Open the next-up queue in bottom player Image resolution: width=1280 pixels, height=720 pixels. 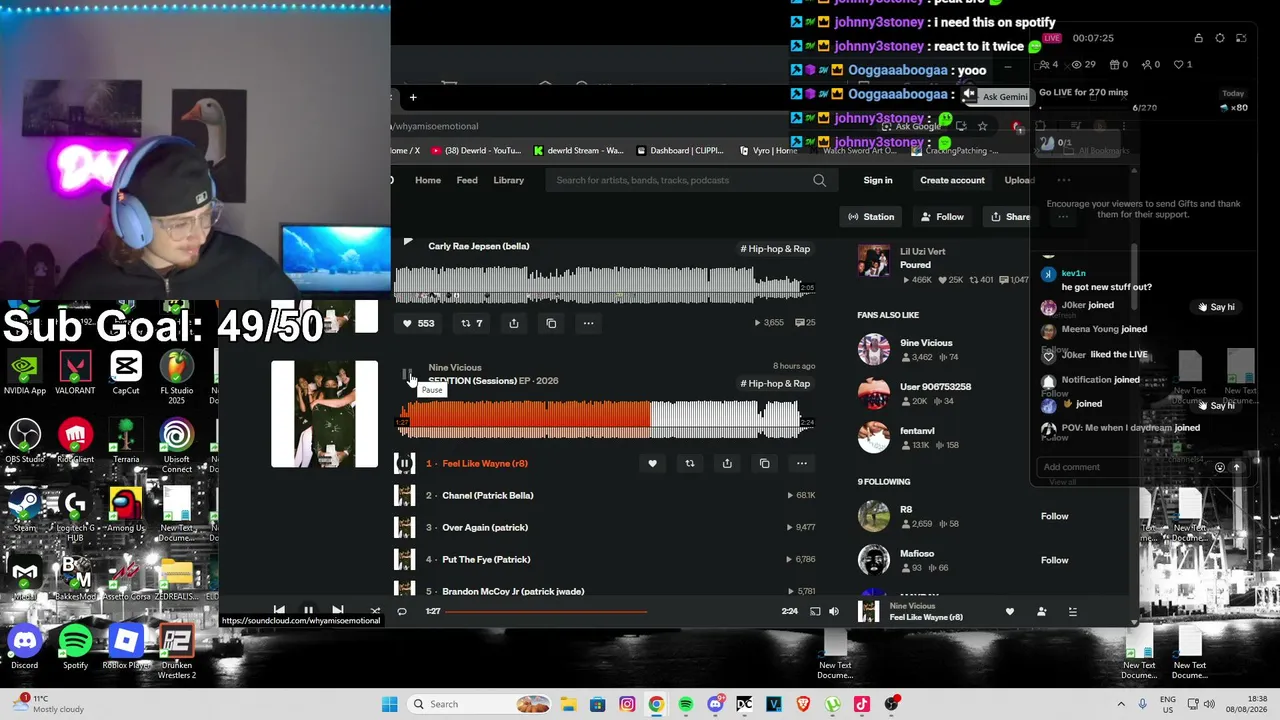pos(1072,611)
